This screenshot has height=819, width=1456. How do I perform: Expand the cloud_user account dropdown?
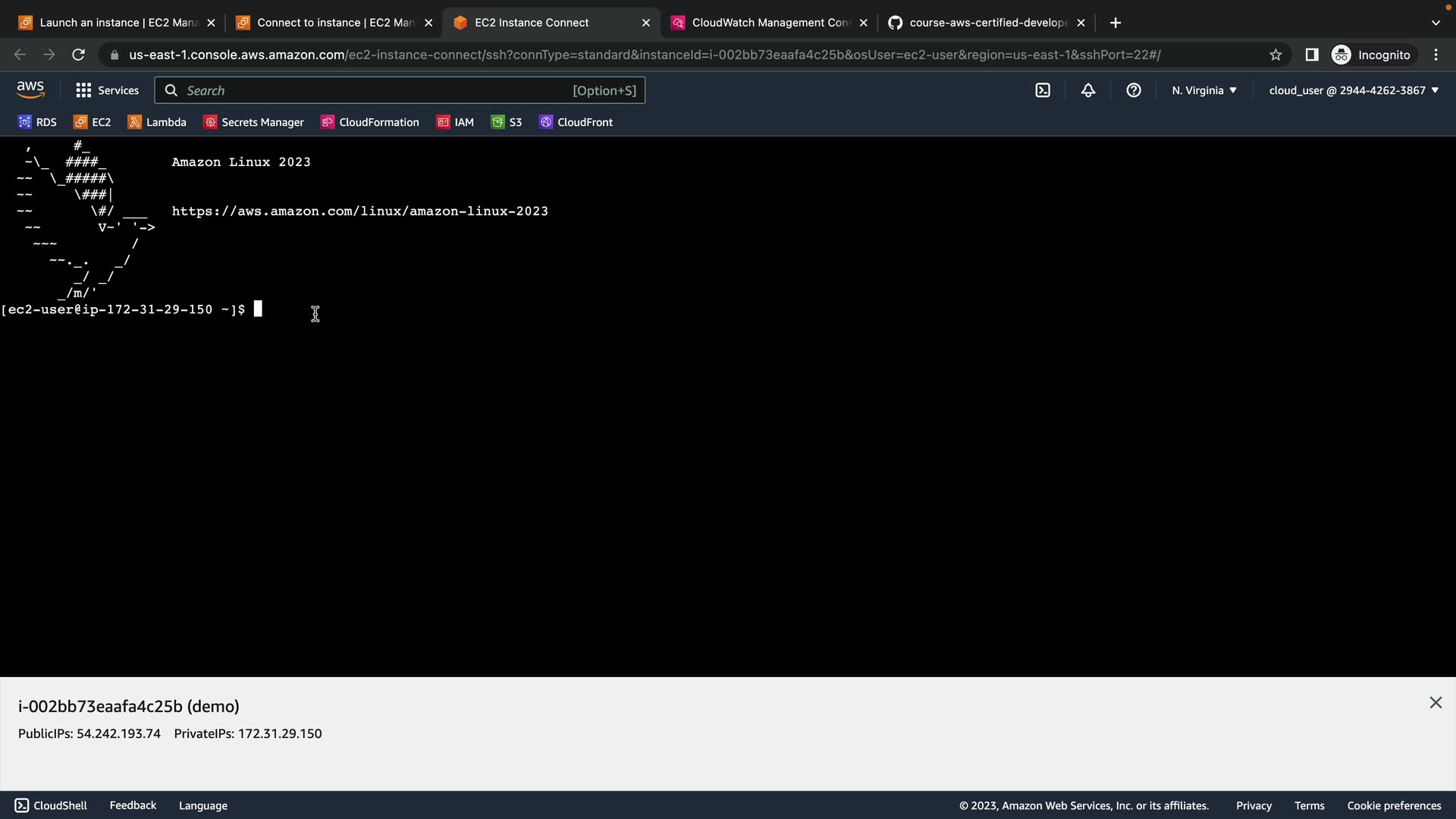1354,90
